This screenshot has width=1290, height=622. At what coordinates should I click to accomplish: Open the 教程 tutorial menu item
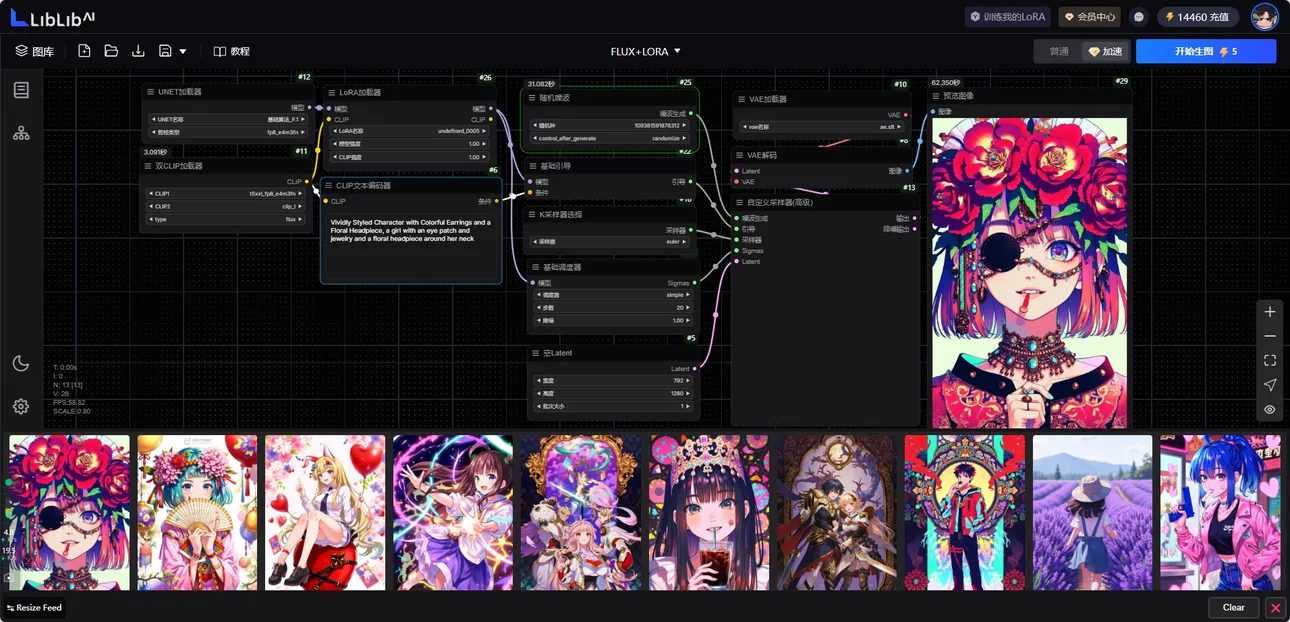[x=231, y=51]
